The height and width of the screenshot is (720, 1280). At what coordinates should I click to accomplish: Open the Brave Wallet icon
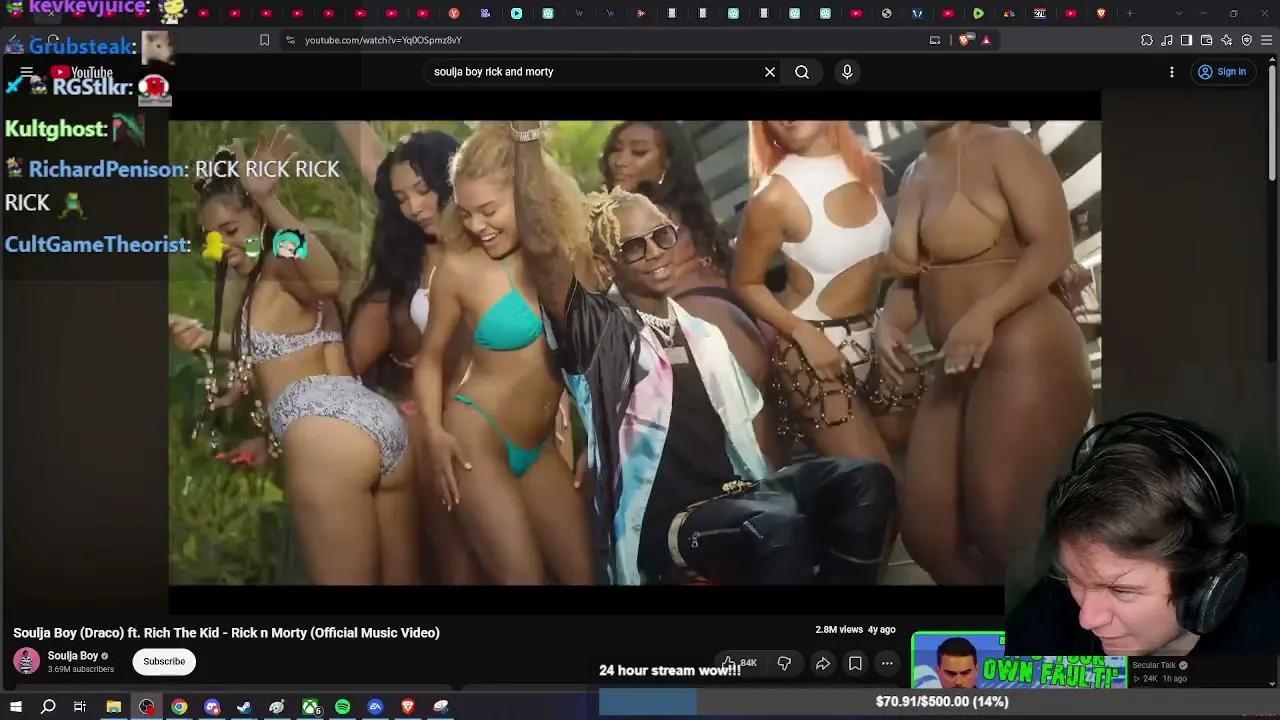pos(1206,40)
